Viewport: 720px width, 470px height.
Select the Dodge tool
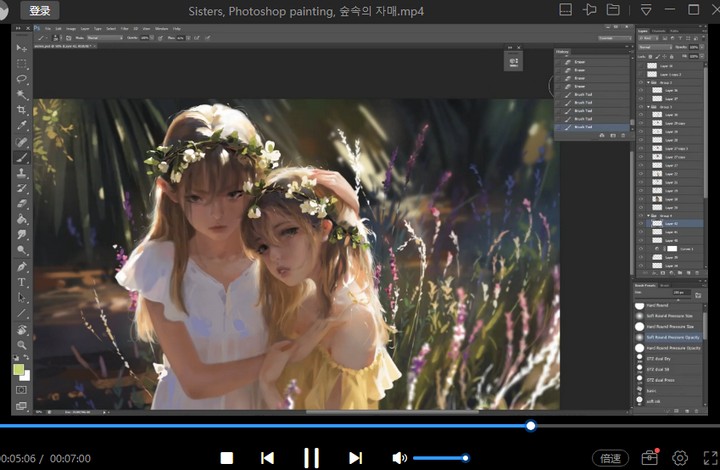click(21, 250)
